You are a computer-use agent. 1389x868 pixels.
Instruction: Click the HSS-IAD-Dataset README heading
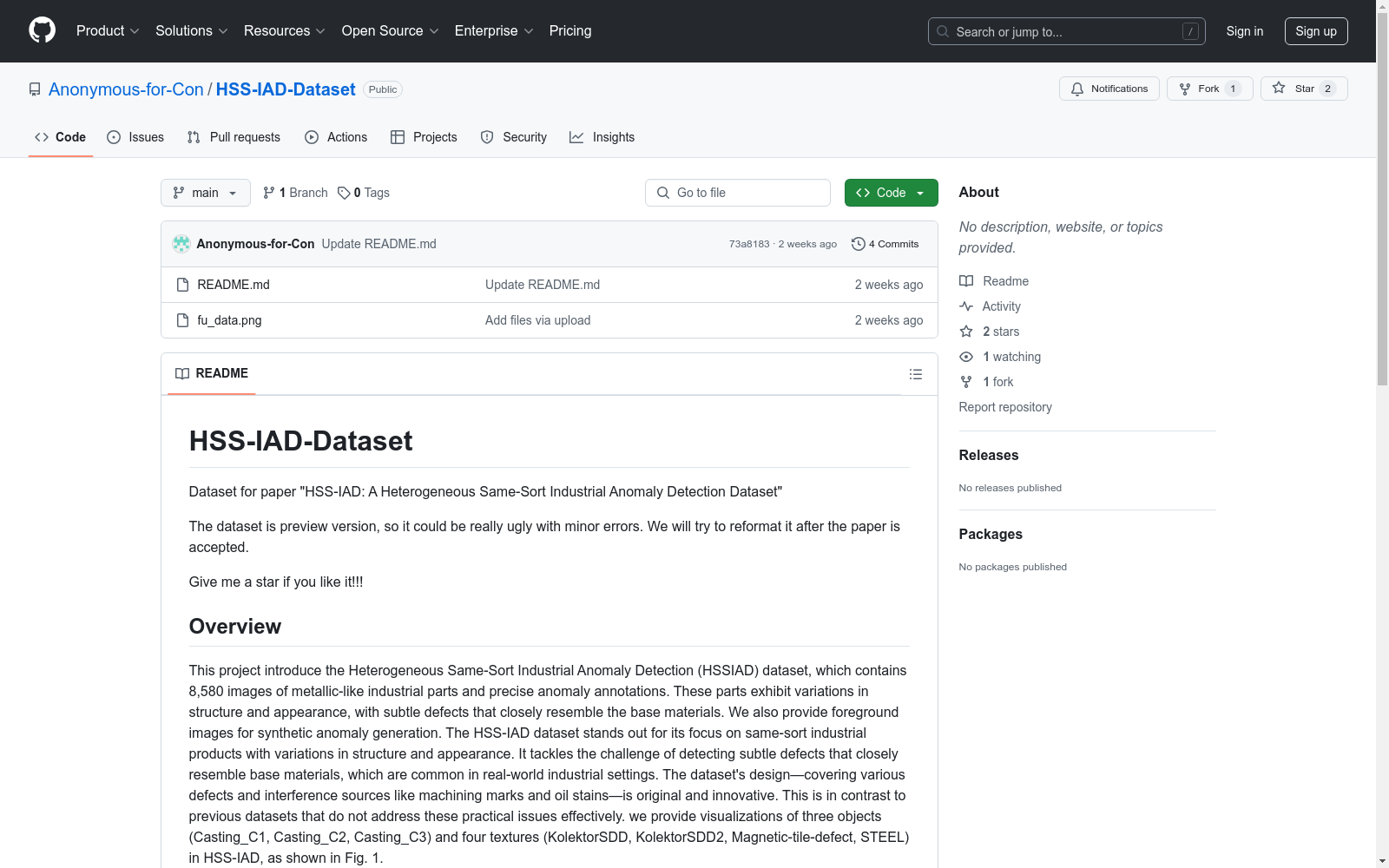300,441
